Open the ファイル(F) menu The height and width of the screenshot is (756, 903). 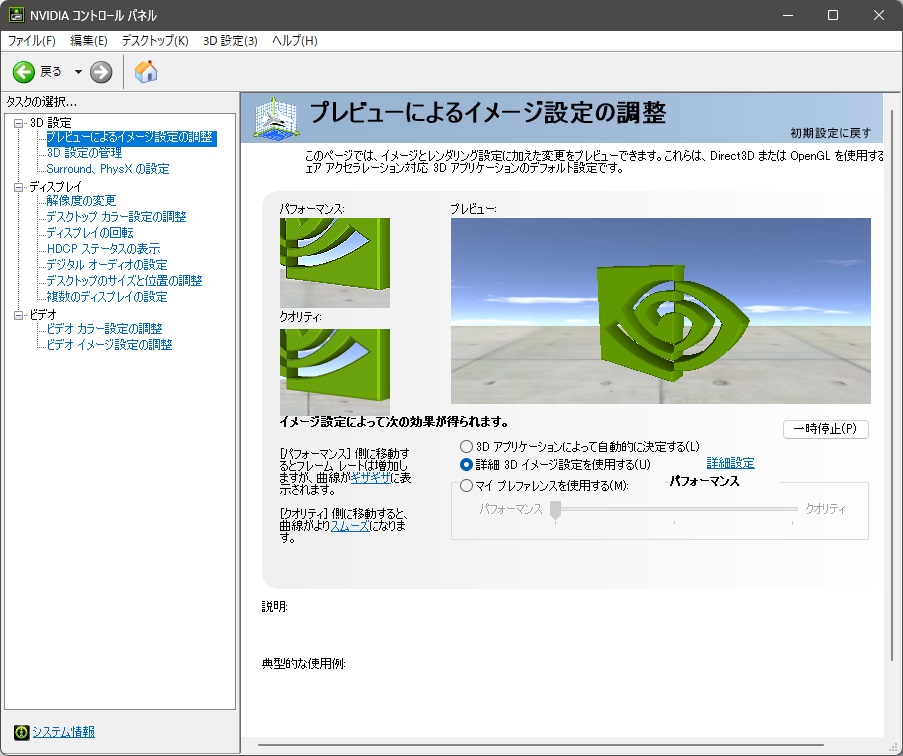32,41
